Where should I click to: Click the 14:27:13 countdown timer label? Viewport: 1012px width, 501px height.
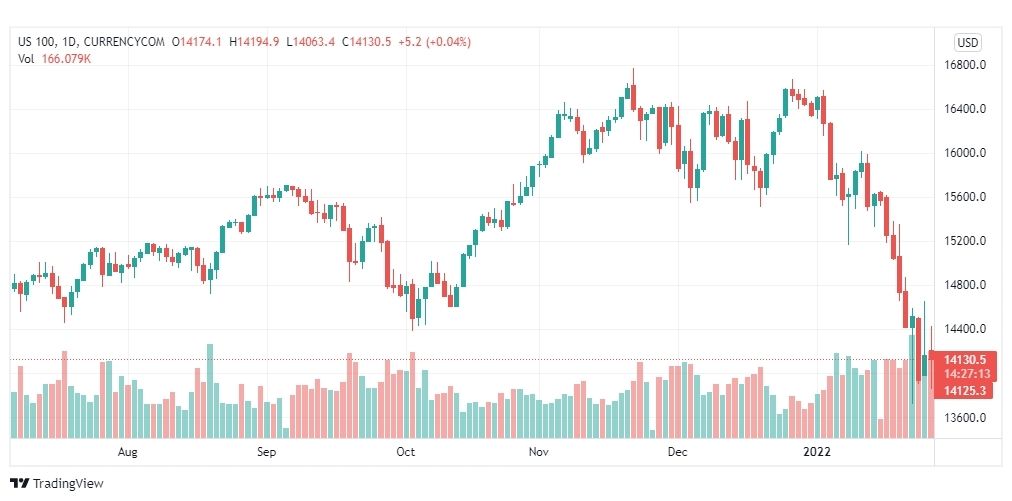tap(964, 375)
